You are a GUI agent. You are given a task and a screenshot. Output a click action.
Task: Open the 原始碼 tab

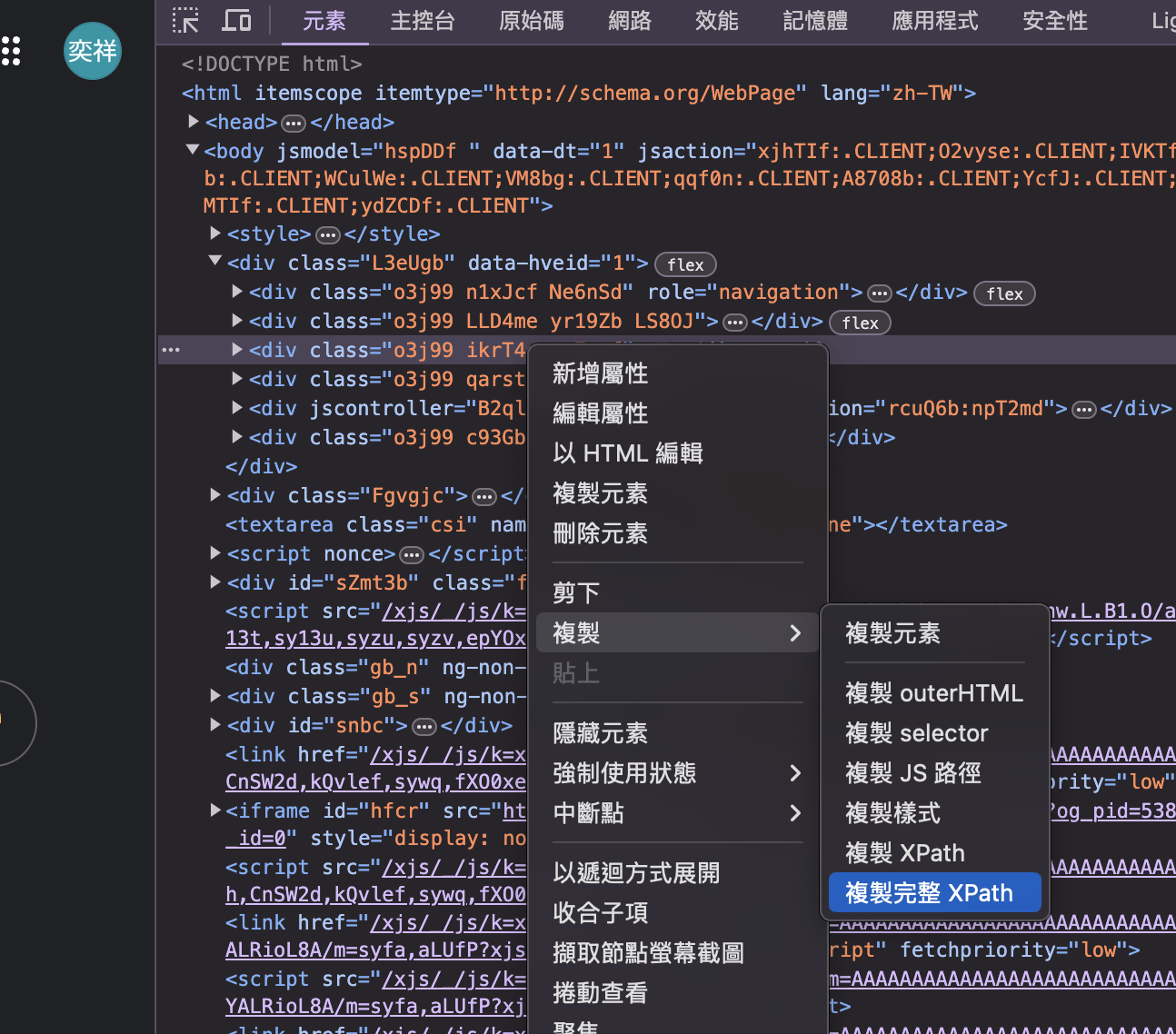tap(532, 21)
